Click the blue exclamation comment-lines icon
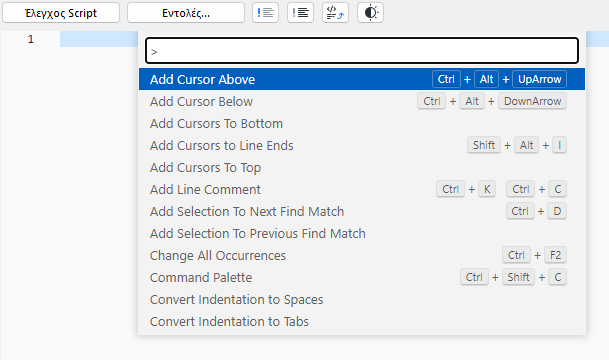This screenshot has width=609, height=360. (265, 13)
